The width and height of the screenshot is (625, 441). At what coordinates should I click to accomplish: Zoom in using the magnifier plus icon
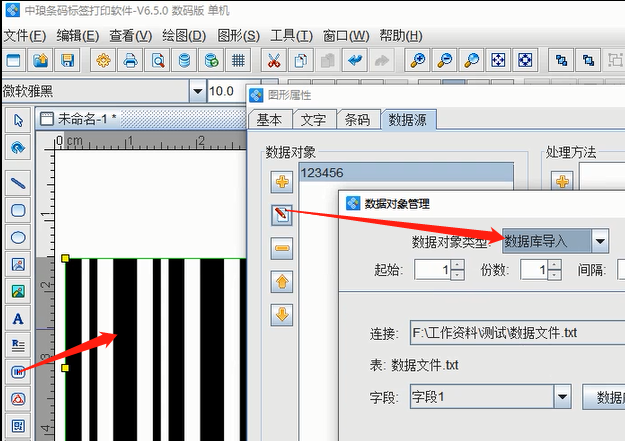point(418,61)
